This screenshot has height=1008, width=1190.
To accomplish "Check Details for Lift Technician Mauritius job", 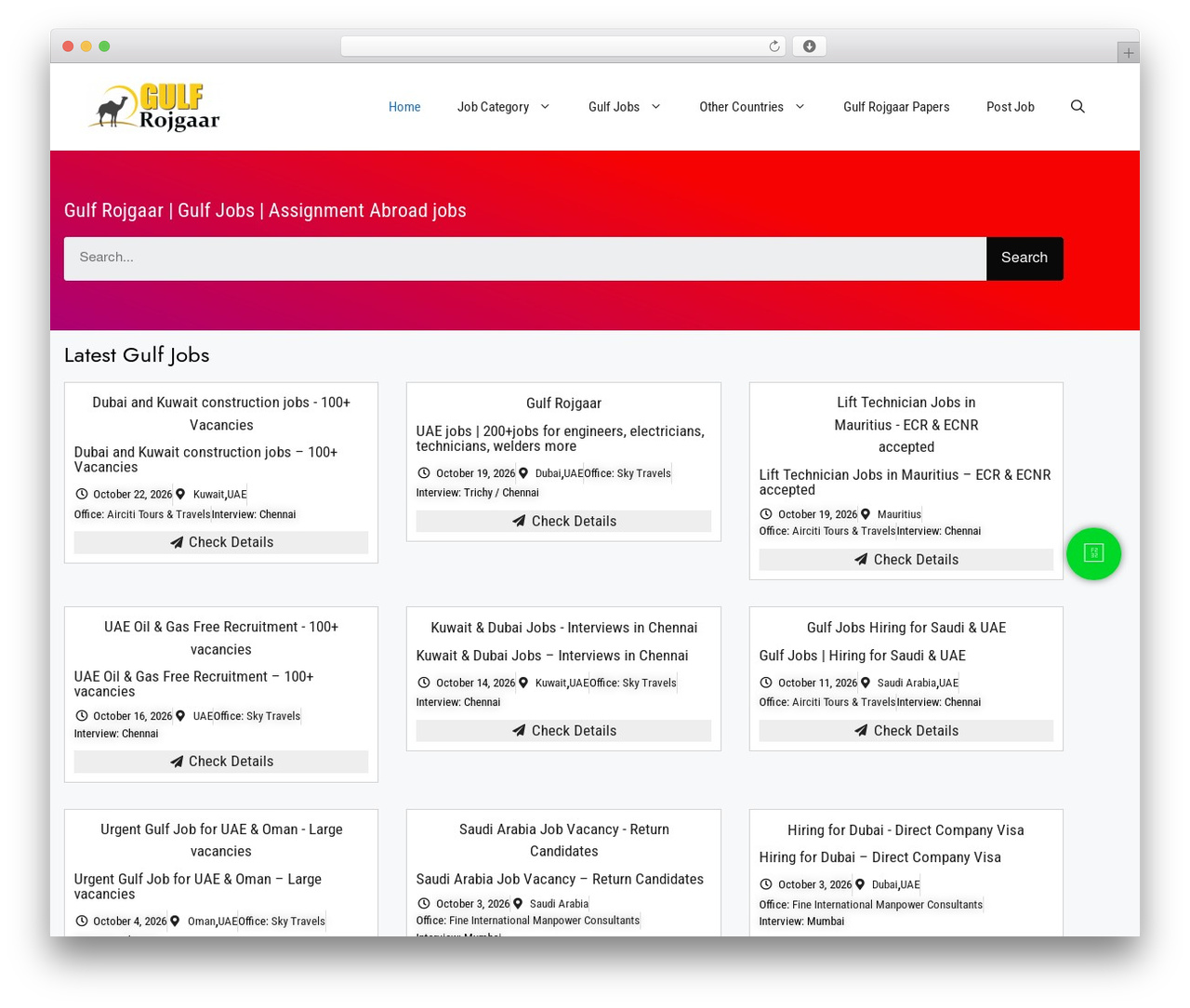I will click(x=906, y=560).
